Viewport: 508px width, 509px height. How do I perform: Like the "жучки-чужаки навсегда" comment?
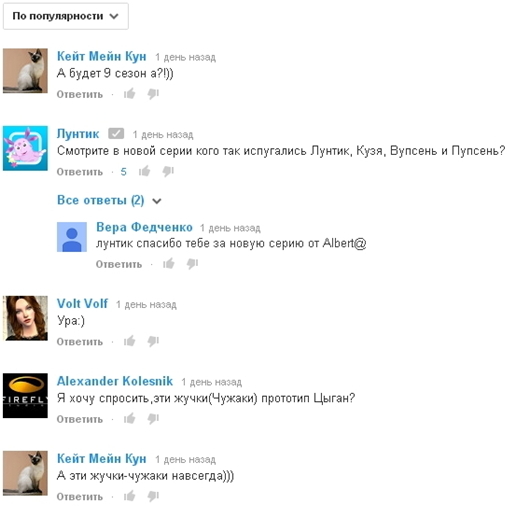pyautogui.click(x=129, y=496)
